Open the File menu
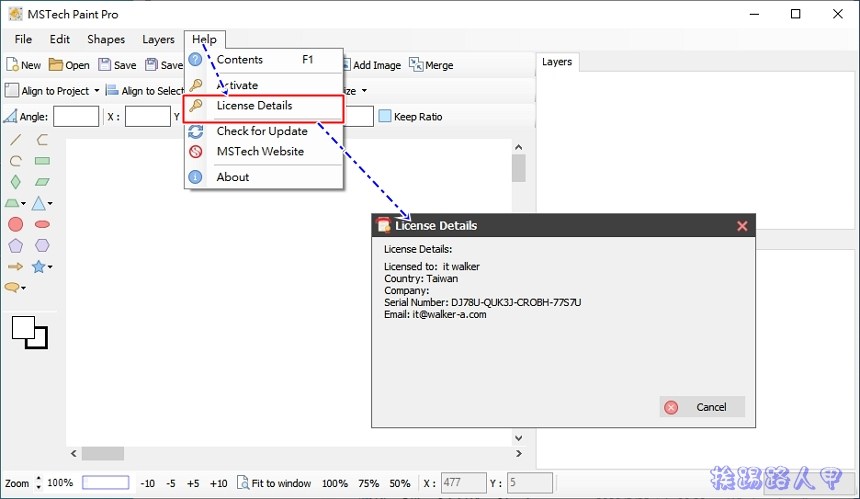 (x=23, y=39)
